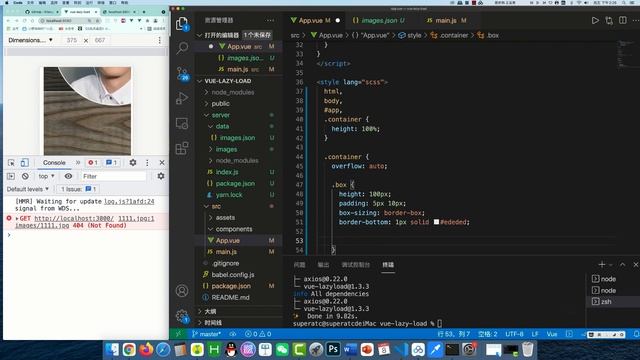
Task: Expand the GET error message arrow in console
Action: coord(17,218)
